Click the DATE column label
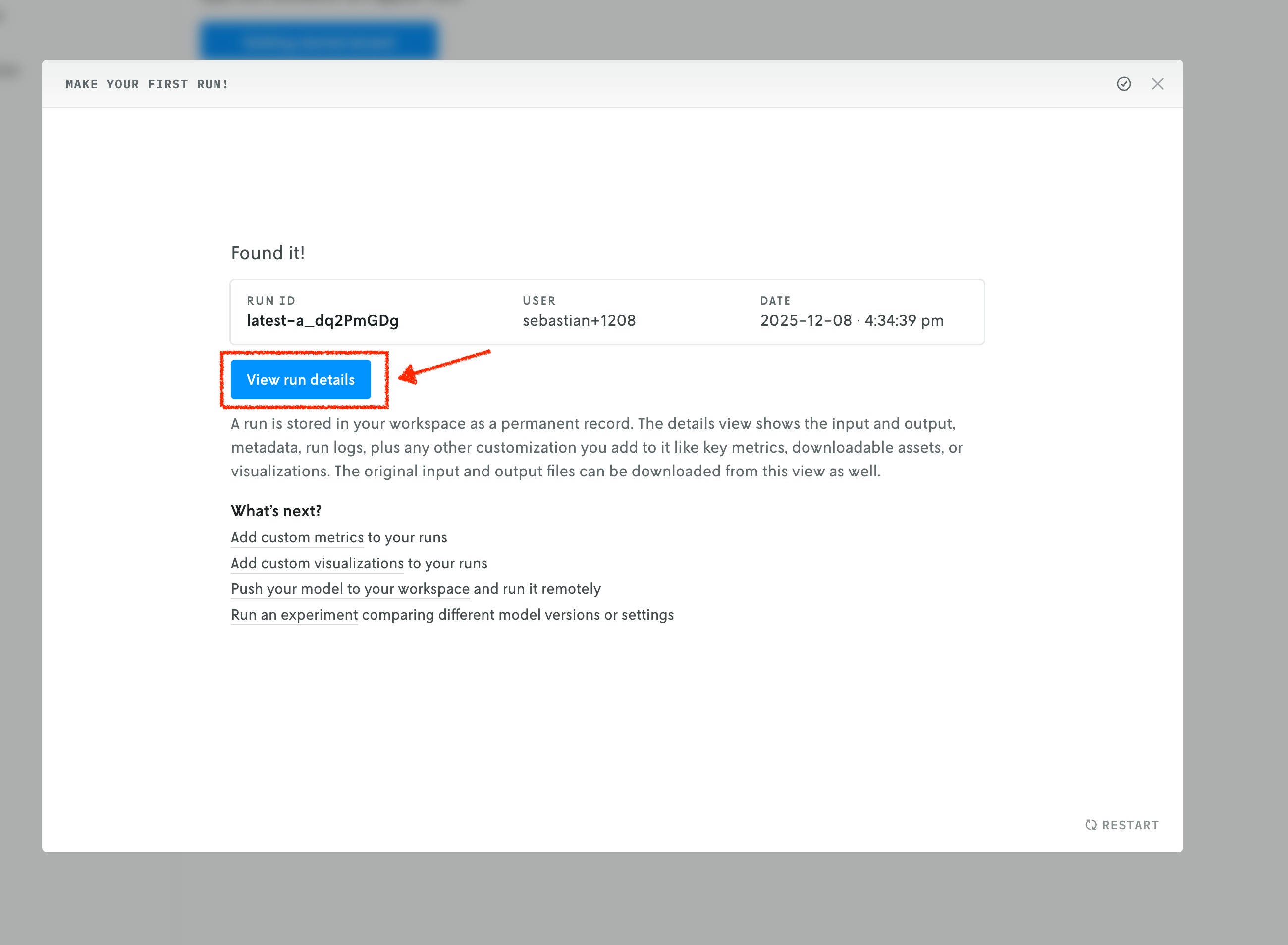 [775, 301]
